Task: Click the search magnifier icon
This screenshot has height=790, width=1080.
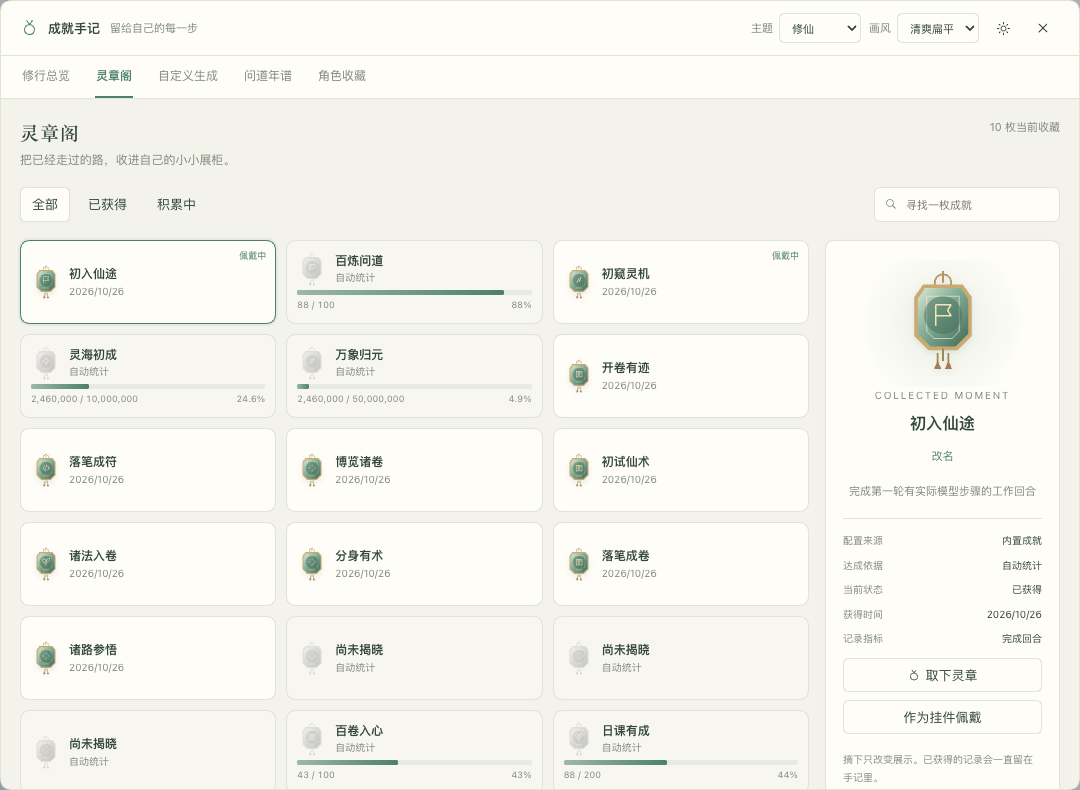Action: click(x=891, y=205)
